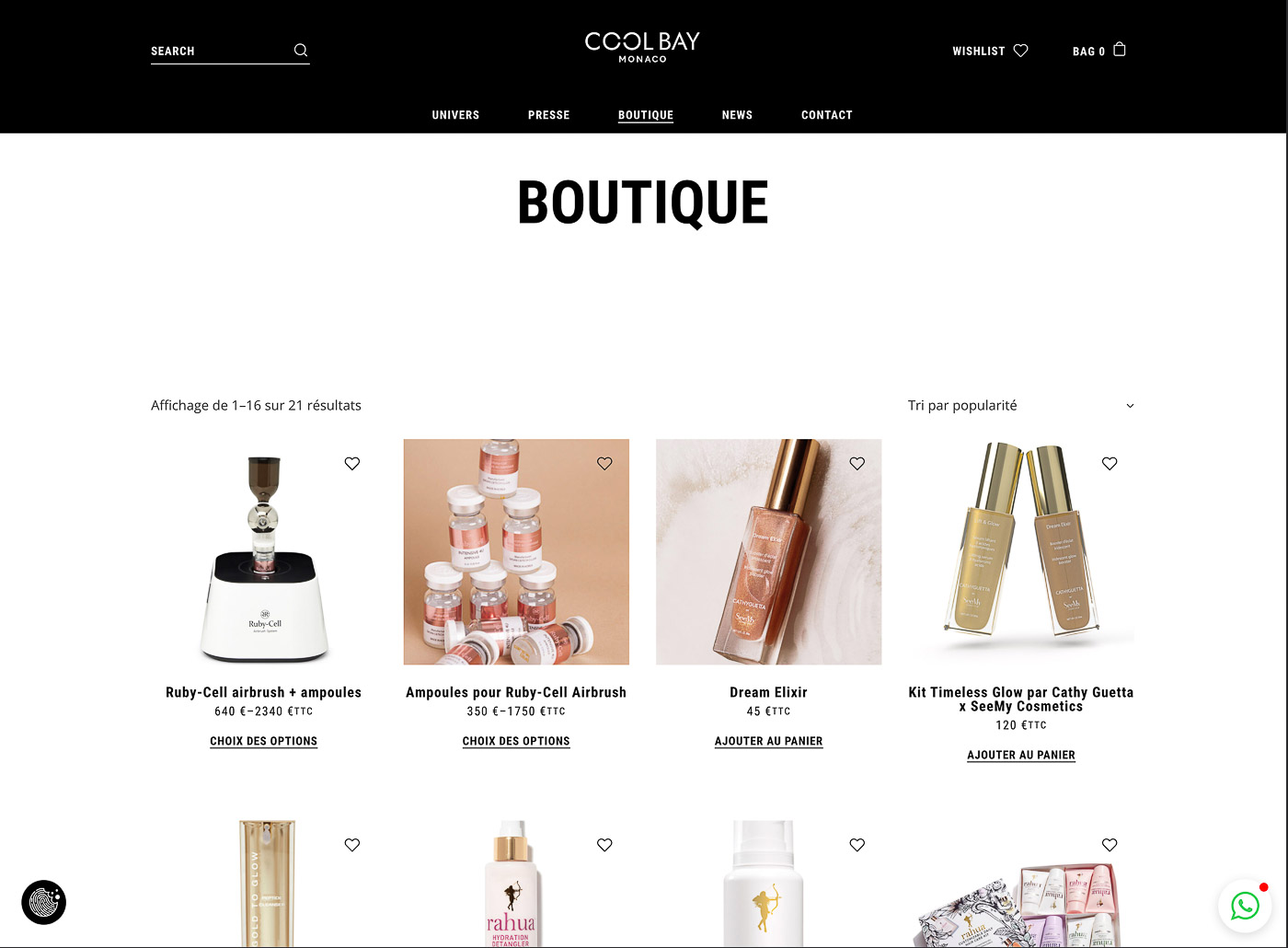Viewport: 1288px width, 948px height.
Task: Open the Univers navigation menu
Action: 455,115
